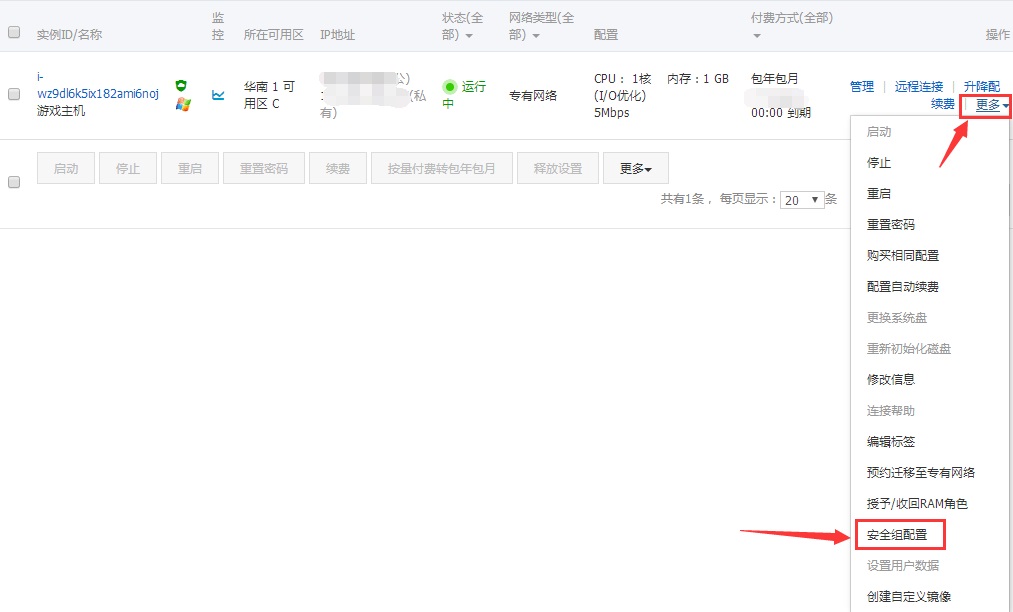The height and width of the screenshot is (612, 1013).
Task: Click the IP地址 column header
Action: pos(337,35)
